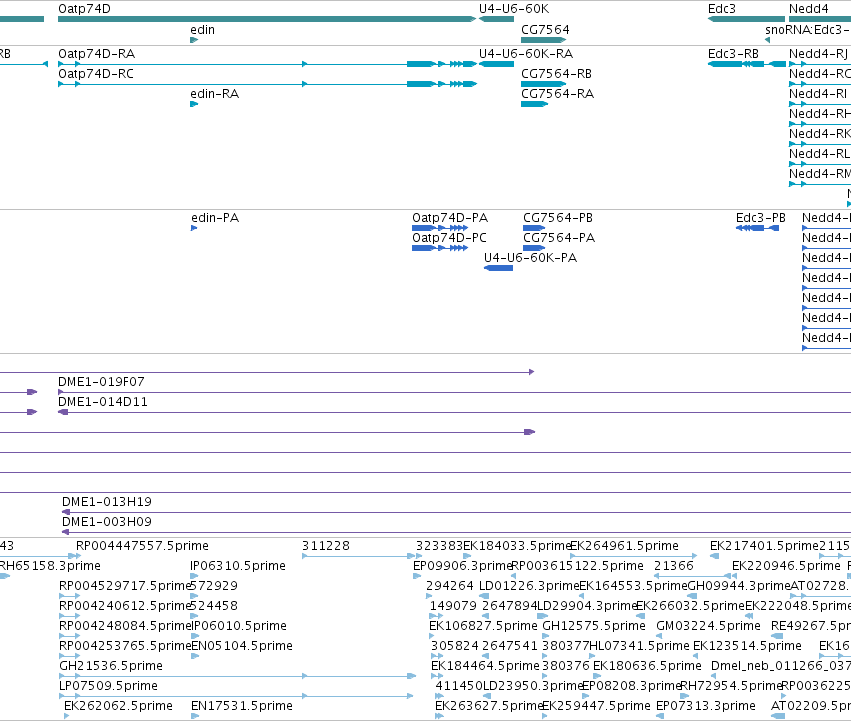The image size is (851, 721).
Task: Select transcript Oatp74D-RA
Action: pos(267,64)
